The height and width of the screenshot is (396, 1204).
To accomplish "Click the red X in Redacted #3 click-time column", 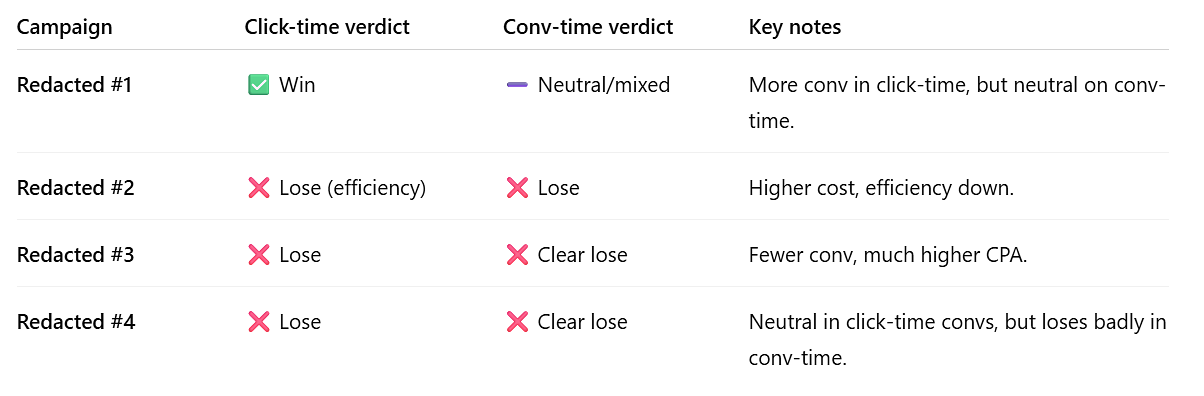I will [x=258, y=255].
